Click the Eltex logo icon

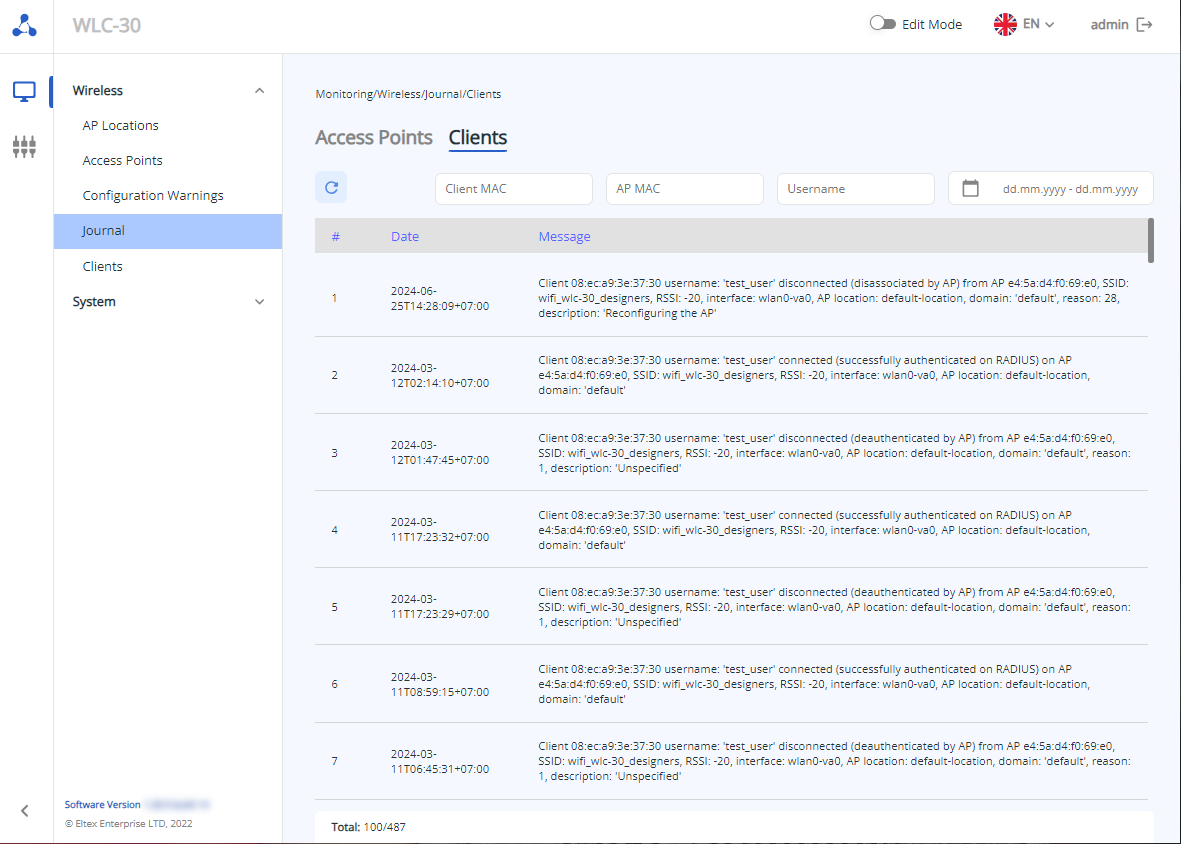point(25,26)
